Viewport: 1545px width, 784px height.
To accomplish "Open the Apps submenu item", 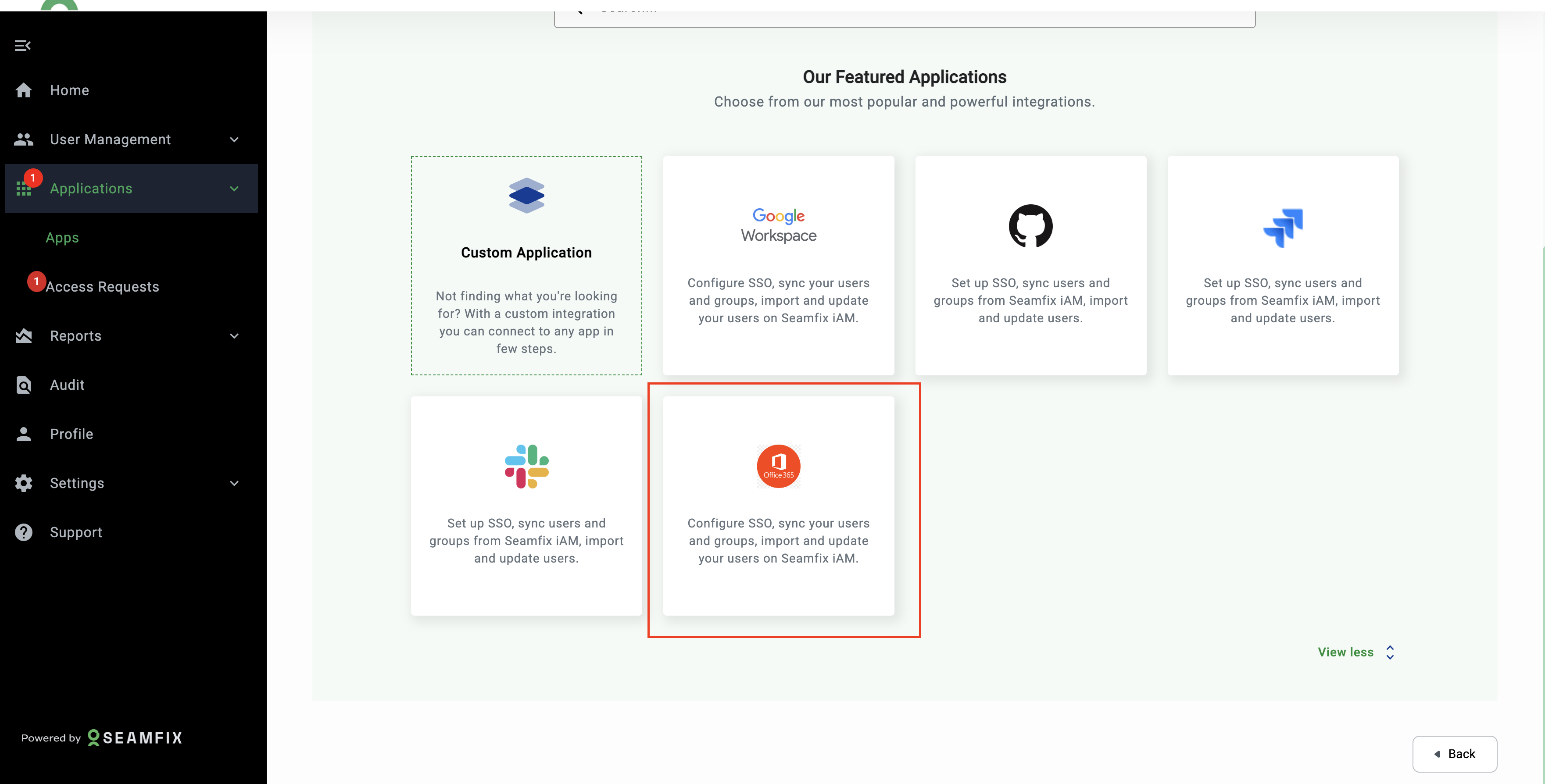I will tap(62, 238).
